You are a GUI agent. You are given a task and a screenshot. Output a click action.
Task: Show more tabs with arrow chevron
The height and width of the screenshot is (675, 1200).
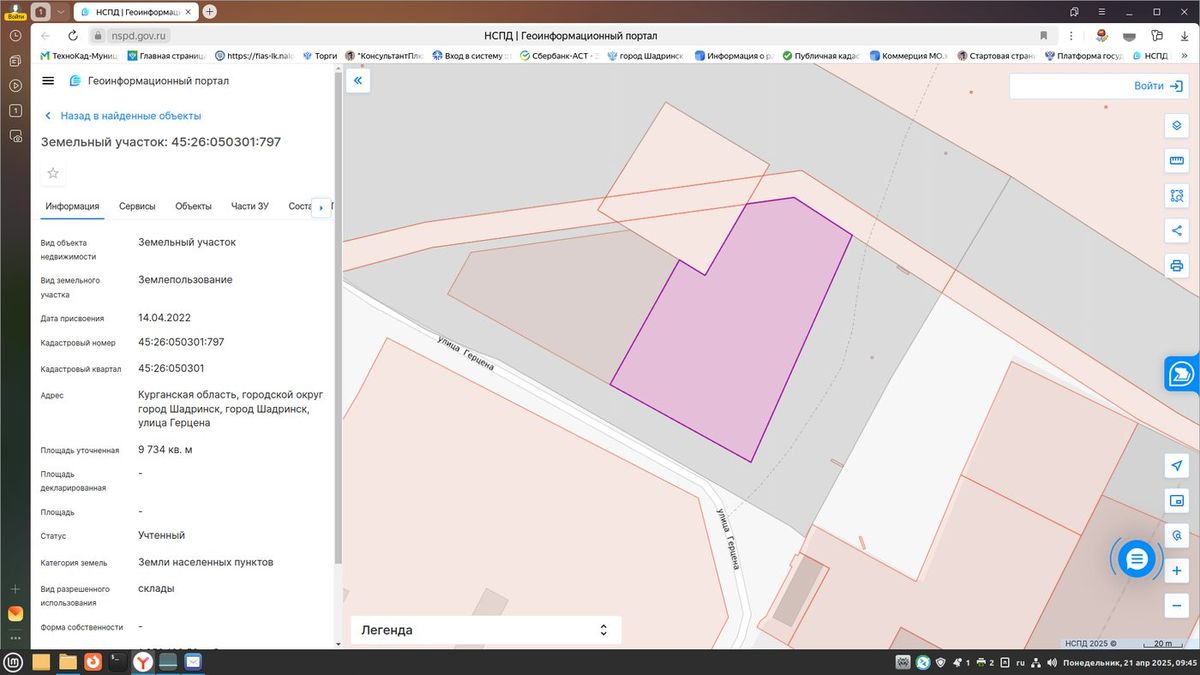pyautogui.click(x=321, y=207)
